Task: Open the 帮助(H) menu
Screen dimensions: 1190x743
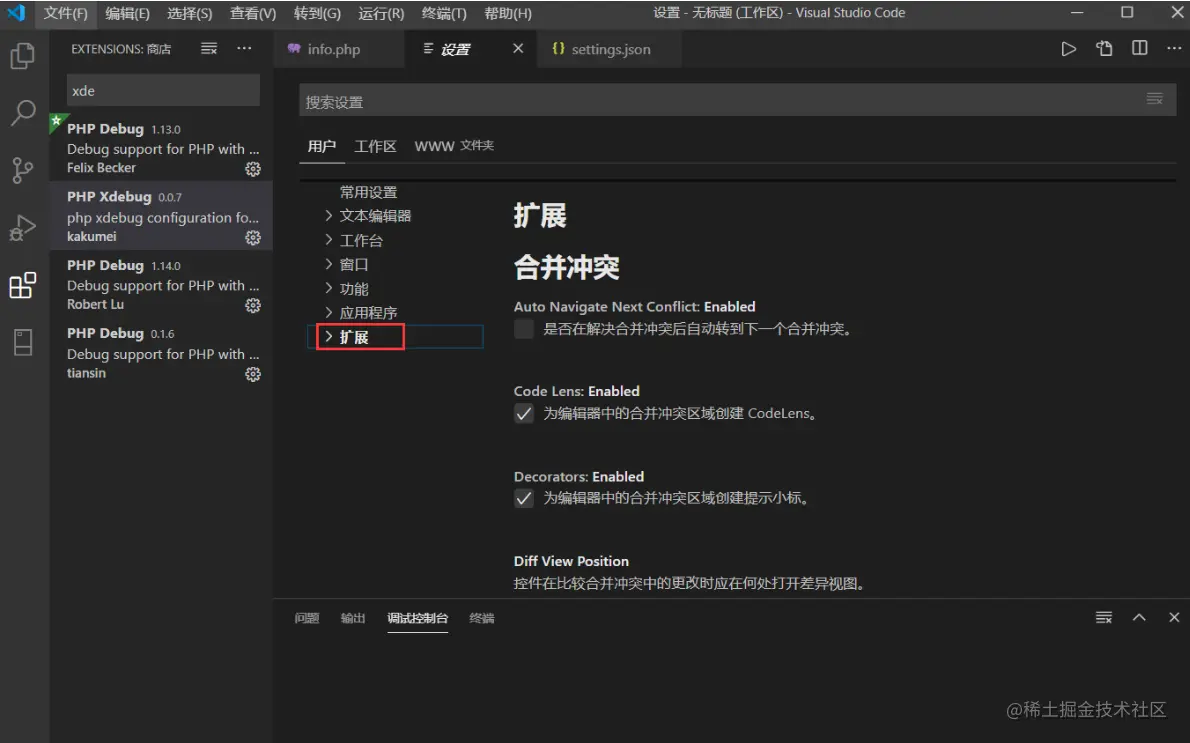Action: pos(508,13)
